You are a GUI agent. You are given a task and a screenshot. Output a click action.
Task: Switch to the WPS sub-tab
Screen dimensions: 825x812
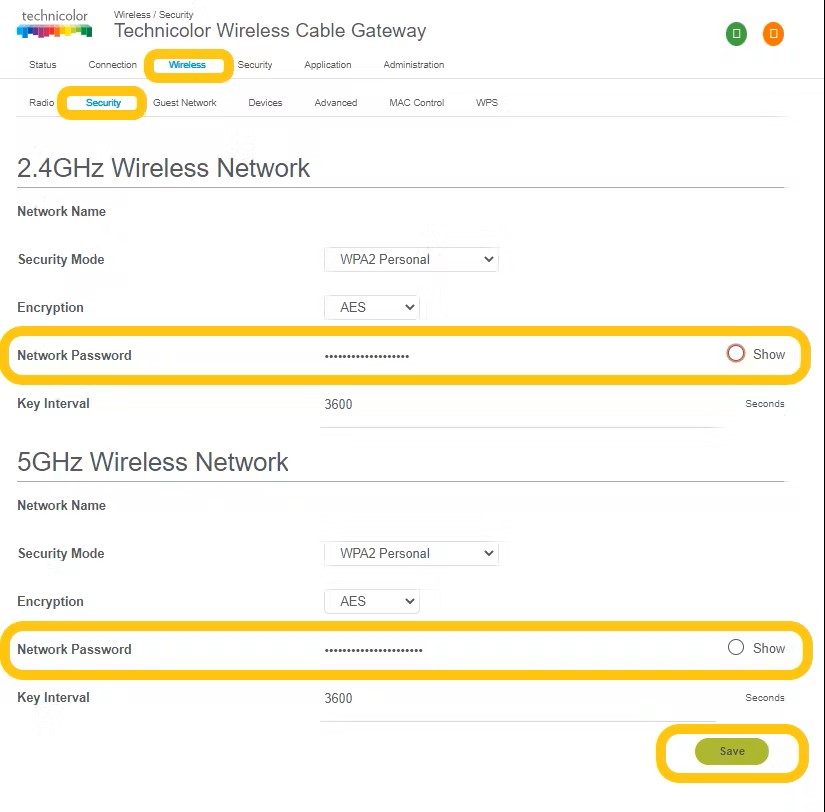pyautogui.click(x=487, y=103)
